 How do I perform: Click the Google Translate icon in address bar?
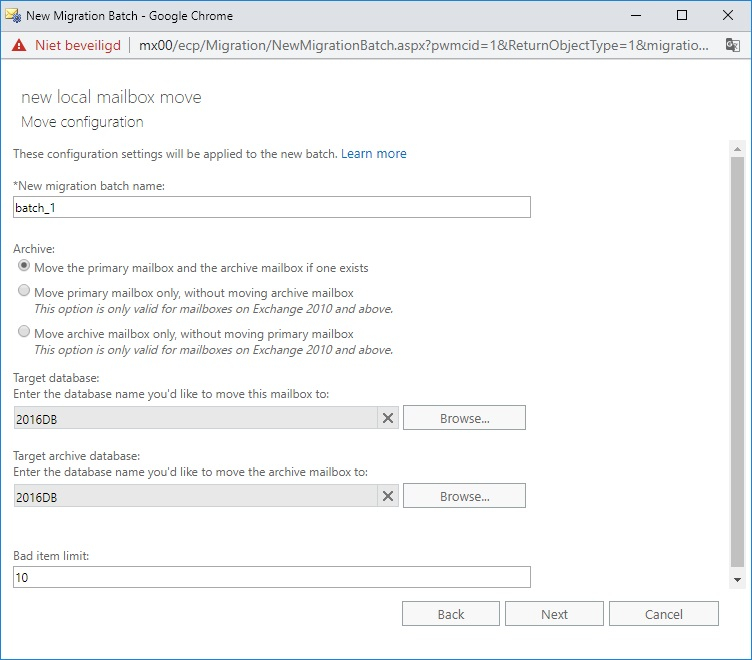(732, 46)
